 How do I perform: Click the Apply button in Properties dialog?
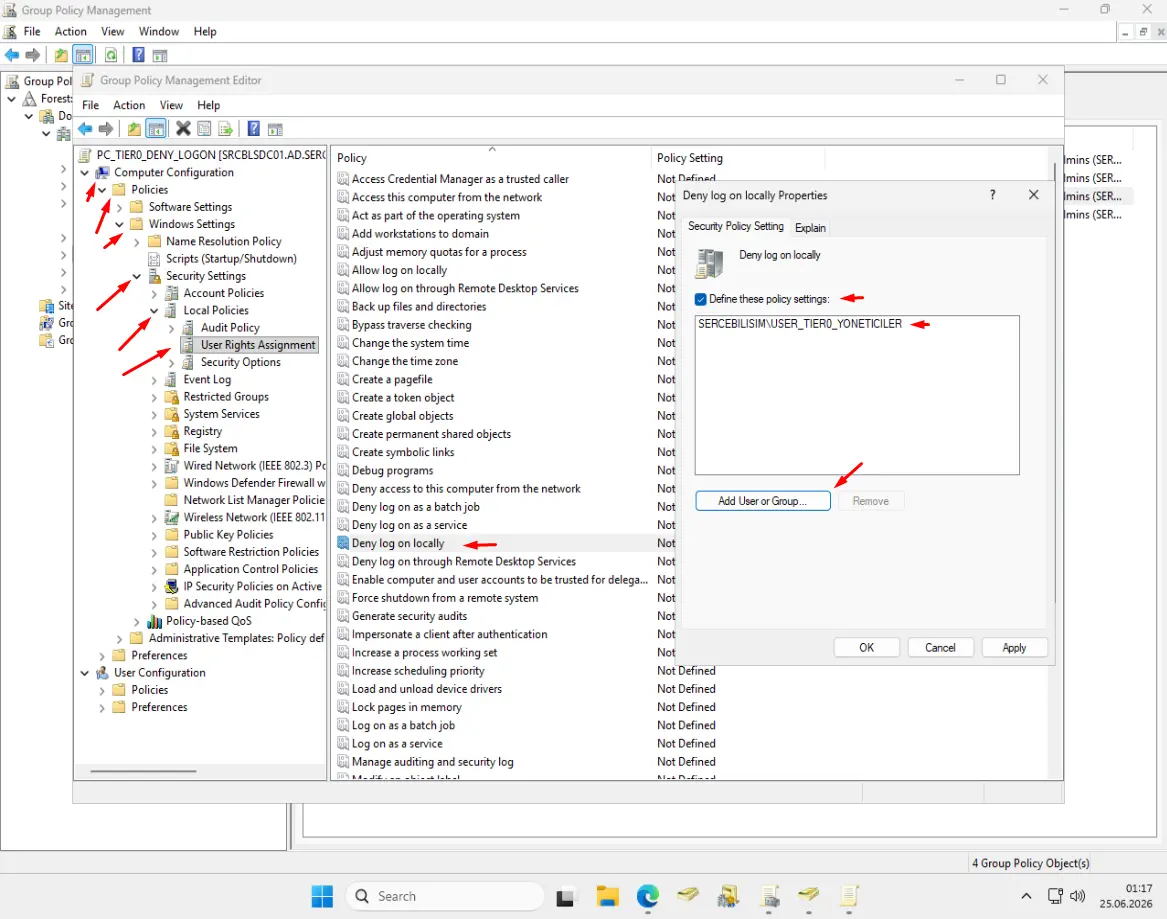pos(1014,647)
